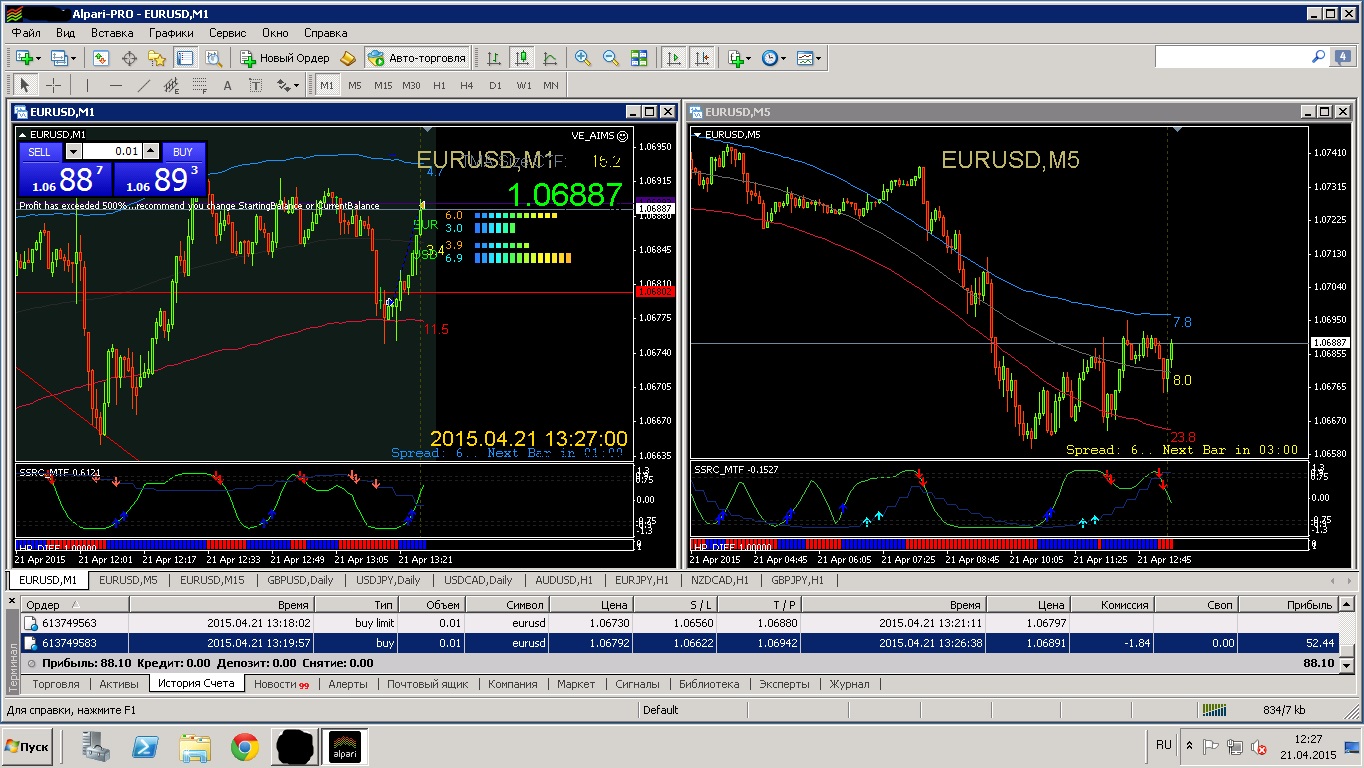Switch chart to bar chart mode

click(493, 58)
